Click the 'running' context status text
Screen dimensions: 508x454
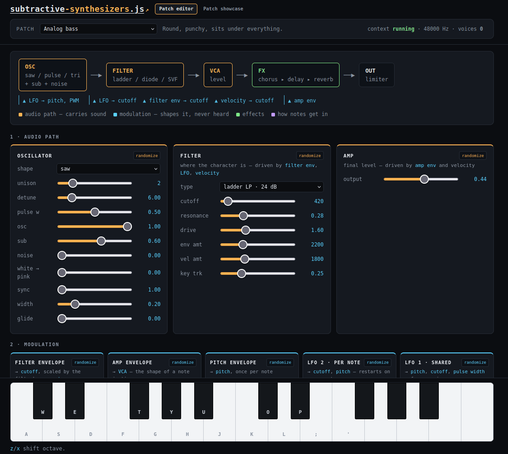click(403, 29)
